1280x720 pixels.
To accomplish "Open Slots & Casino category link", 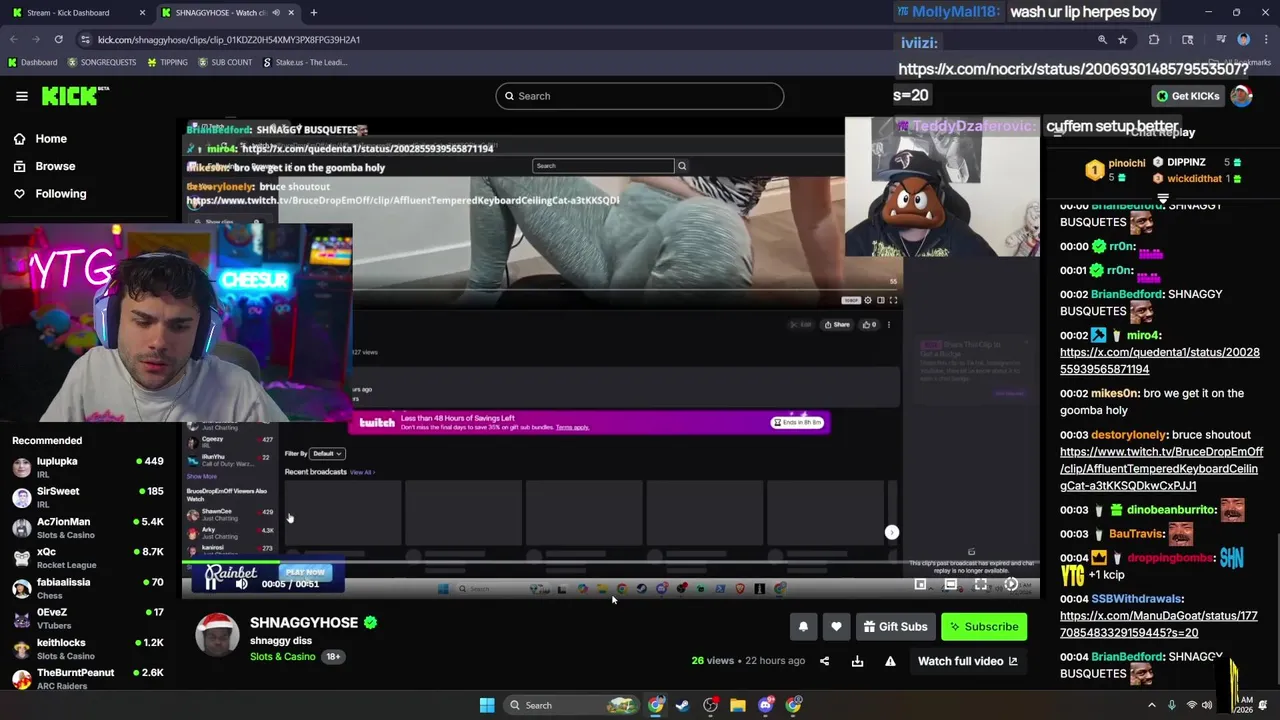I will coord(283,657).
